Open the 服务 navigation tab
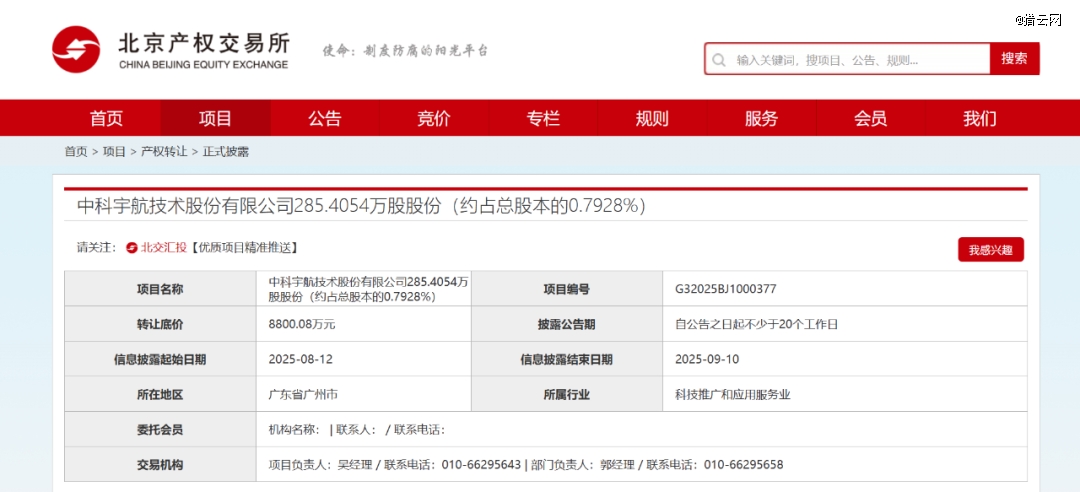 pos(761,119)
